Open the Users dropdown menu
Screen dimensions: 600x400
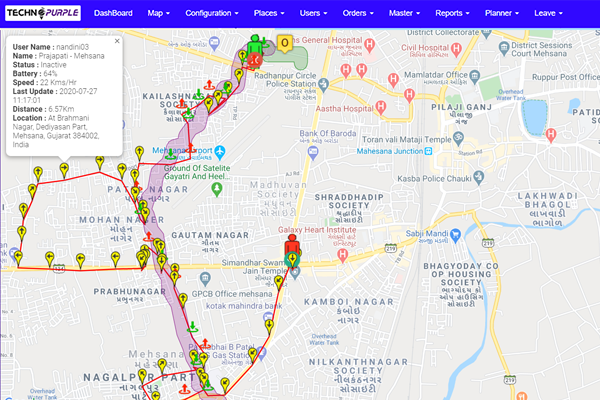[x=313, y=13]
